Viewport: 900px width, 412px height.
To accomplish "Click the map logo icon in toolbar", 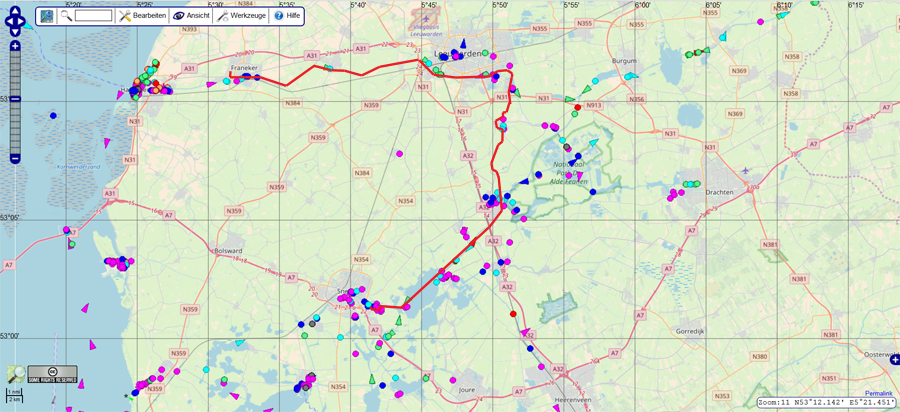I will (47, 16).
